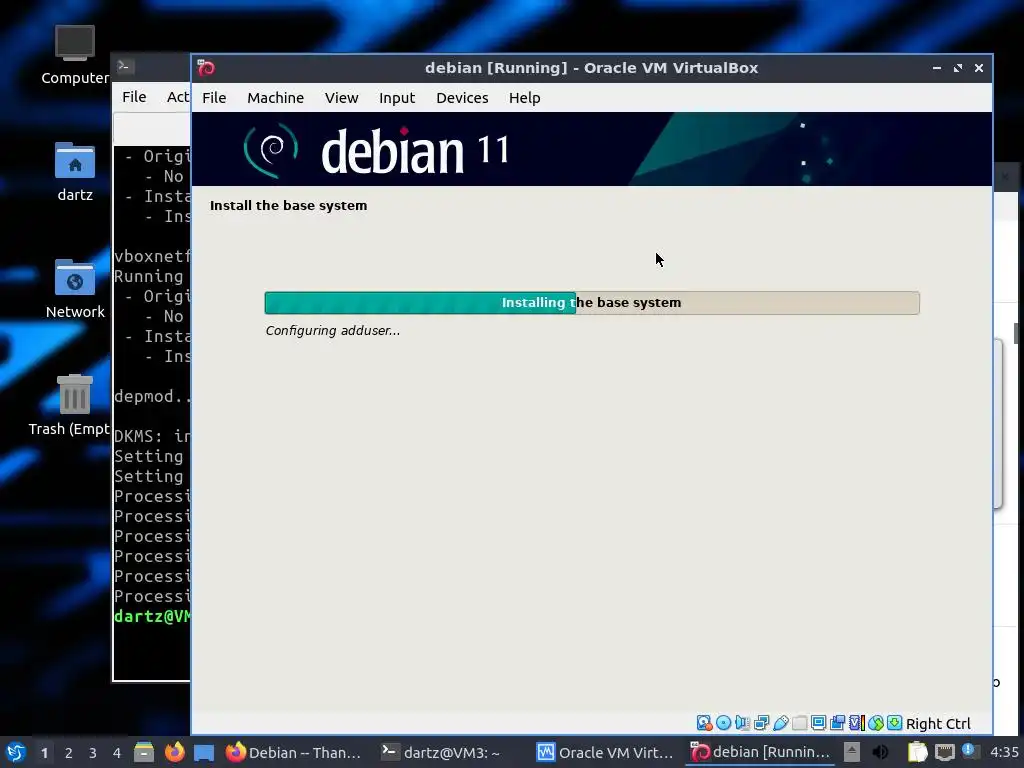Switch to dartz@VM3 terminal task
1024x768 pixels.
coord(441,752)
